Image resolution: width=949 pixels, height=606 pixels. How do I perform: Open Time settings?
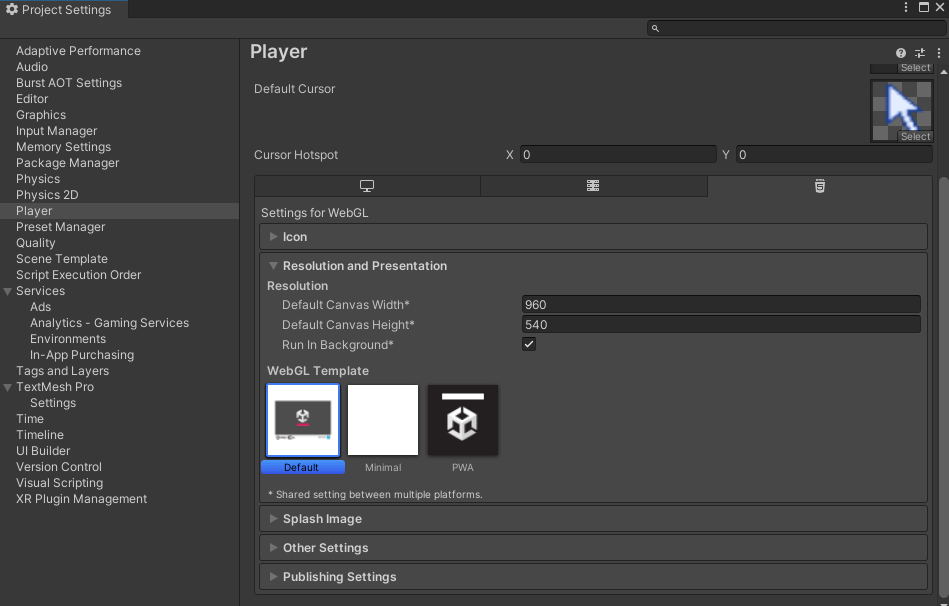click(30, 419)
